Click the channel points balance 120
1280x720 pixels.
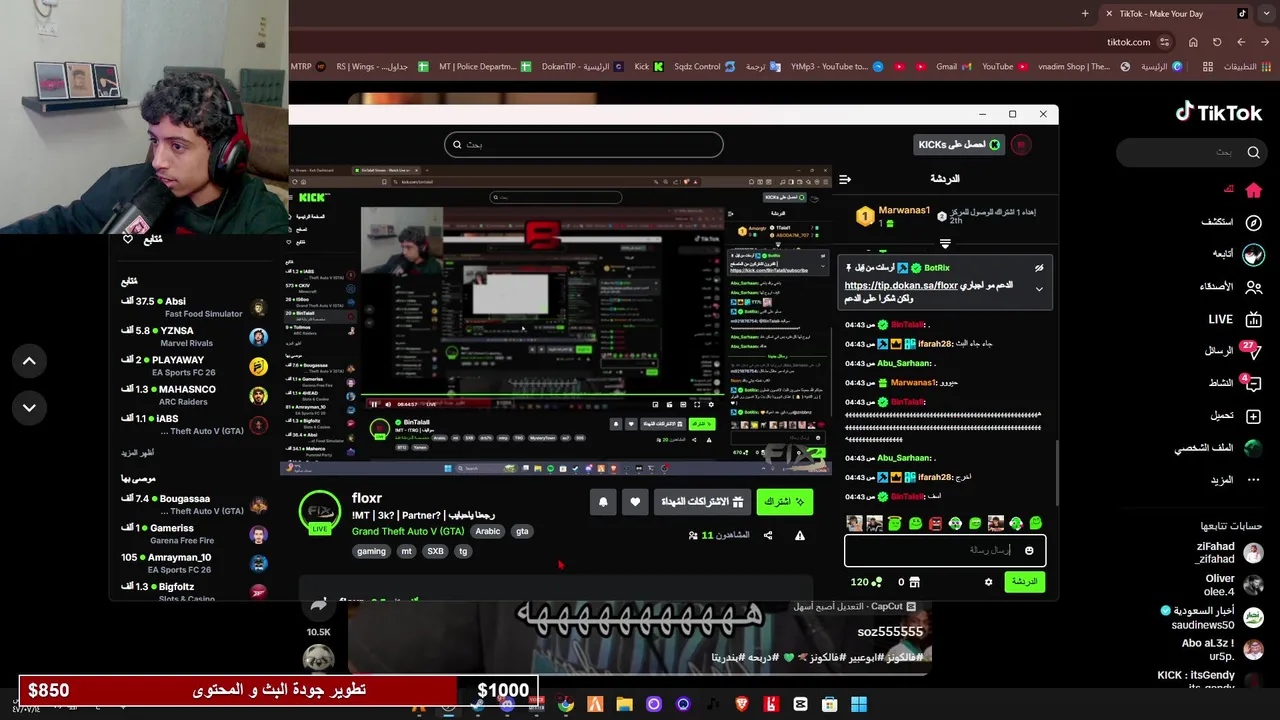[x=866, y=582]
